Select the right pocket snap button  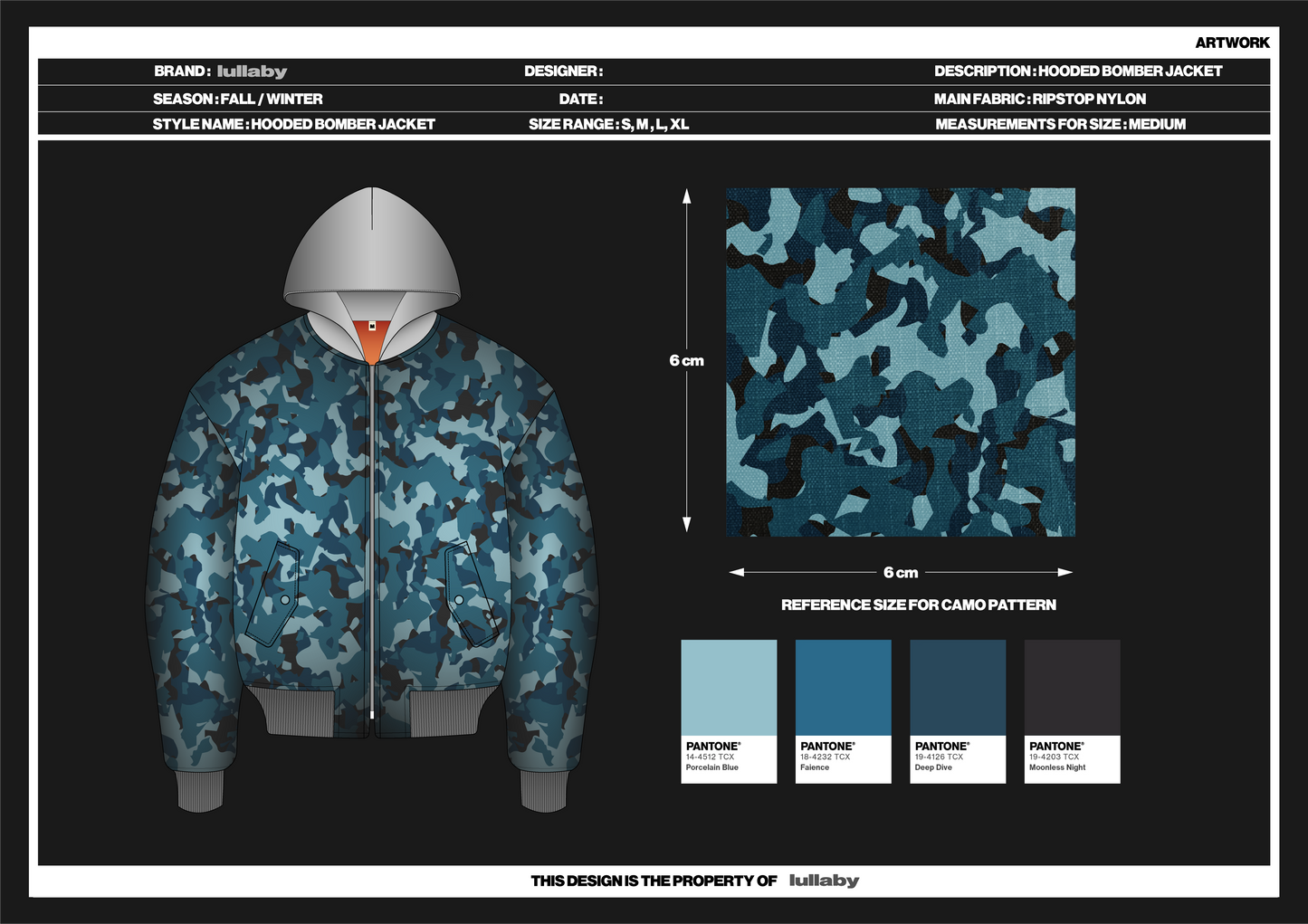point(459,599)
